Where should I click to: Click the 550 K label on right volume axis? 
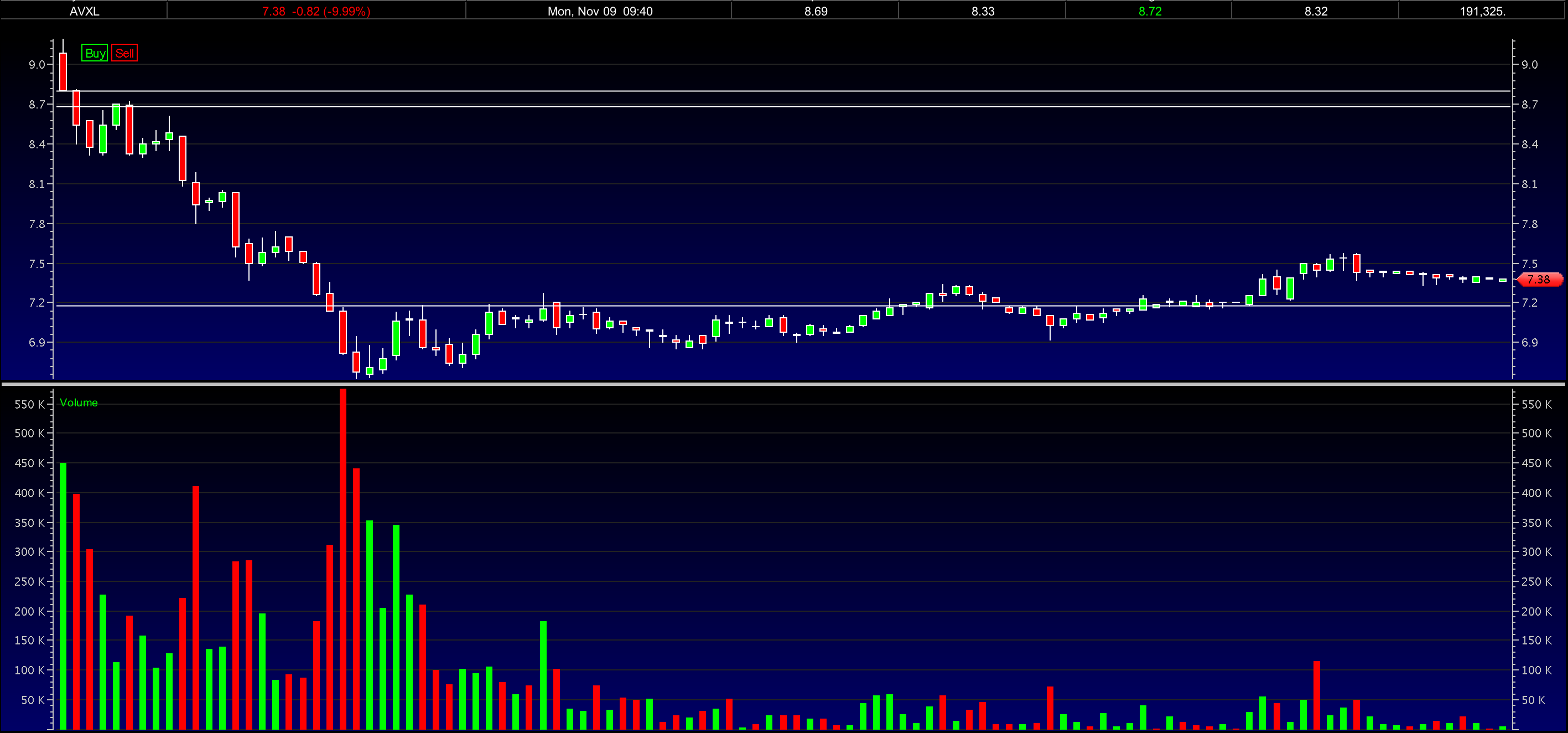[x=1536, y=405]
